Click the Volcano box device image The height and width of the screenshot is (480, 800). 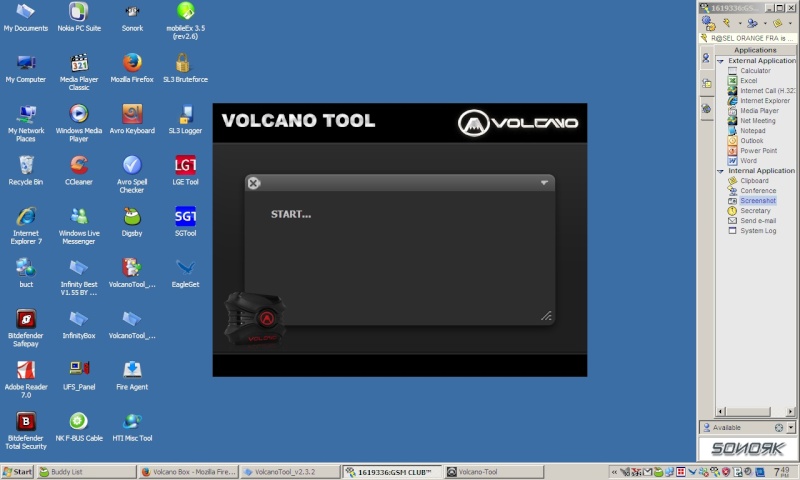coord(255,319)
